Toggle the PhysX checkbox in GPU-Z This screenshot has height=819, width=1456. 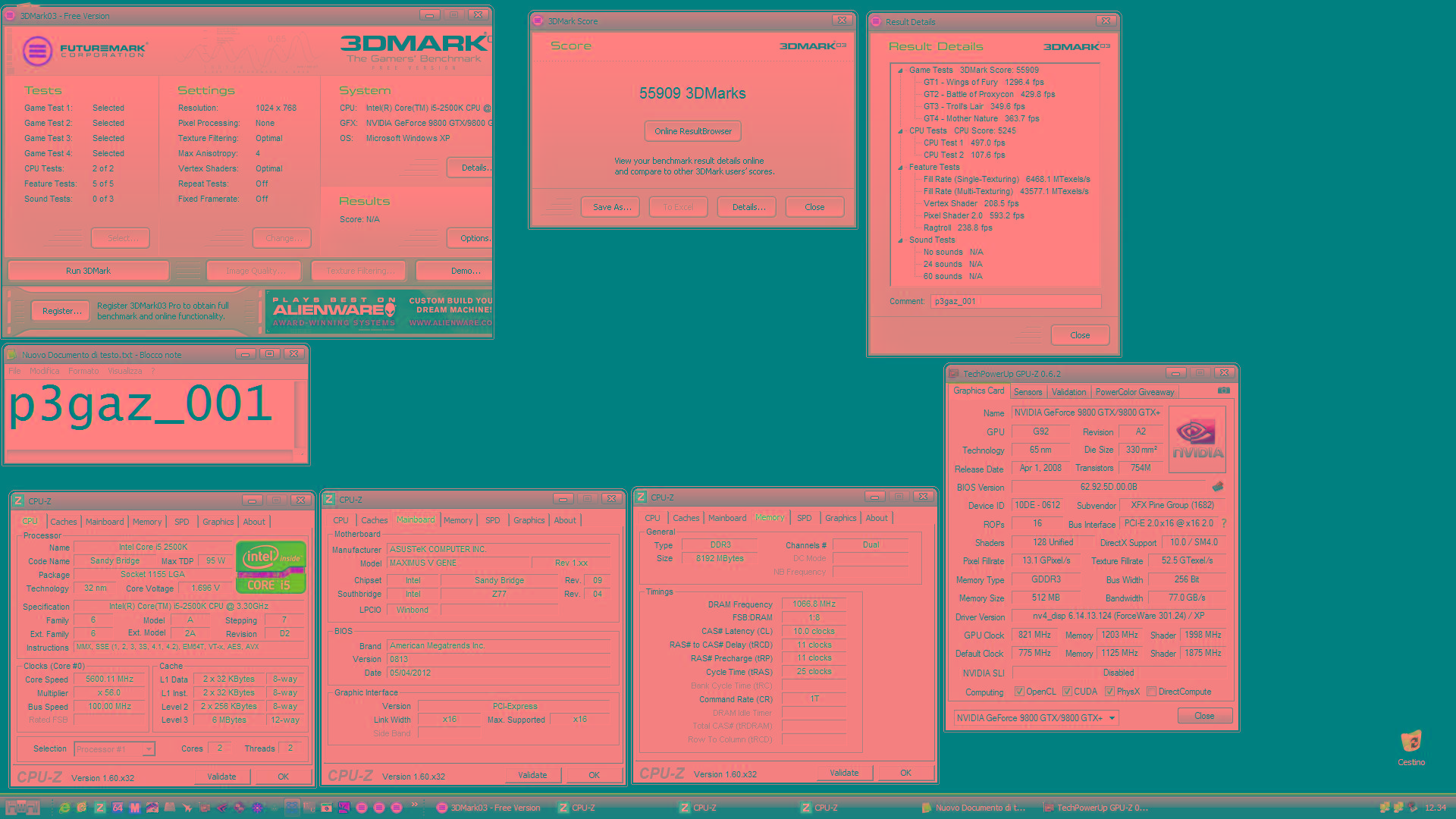pyautogui.click(x=1110, y=692)
